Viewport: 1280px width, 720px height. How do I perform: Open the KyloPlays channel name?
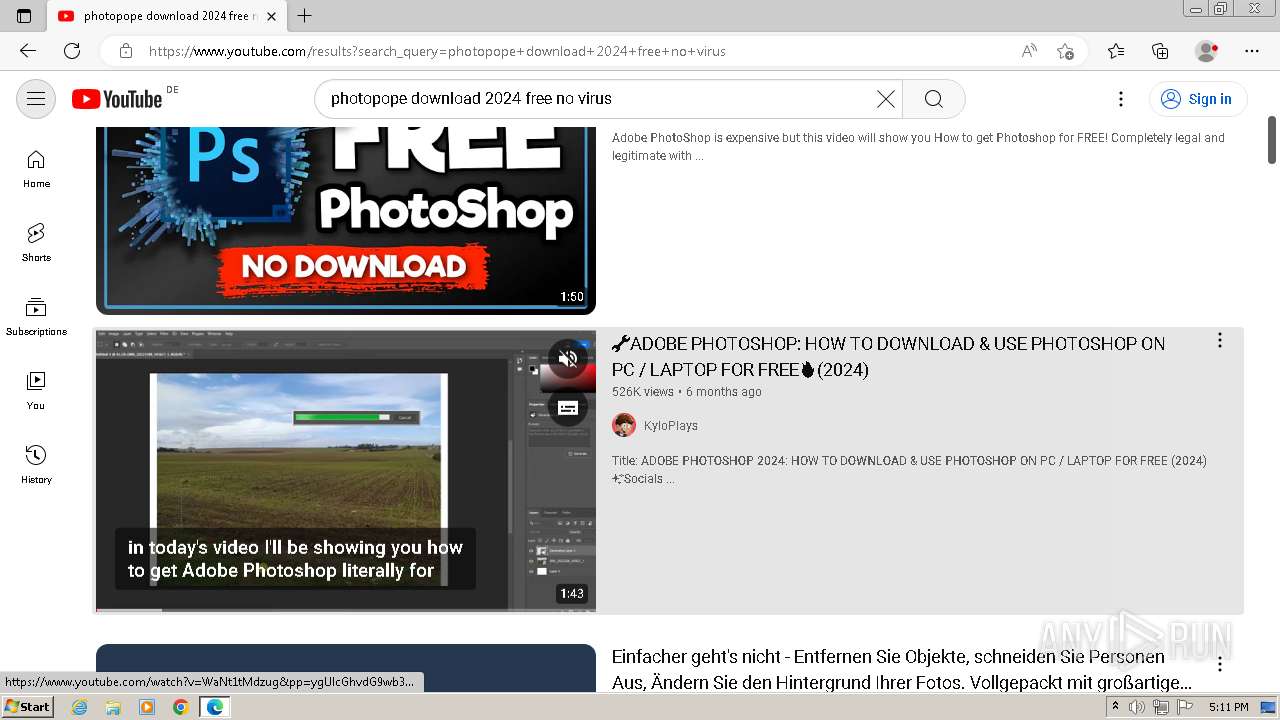[671, 425]
